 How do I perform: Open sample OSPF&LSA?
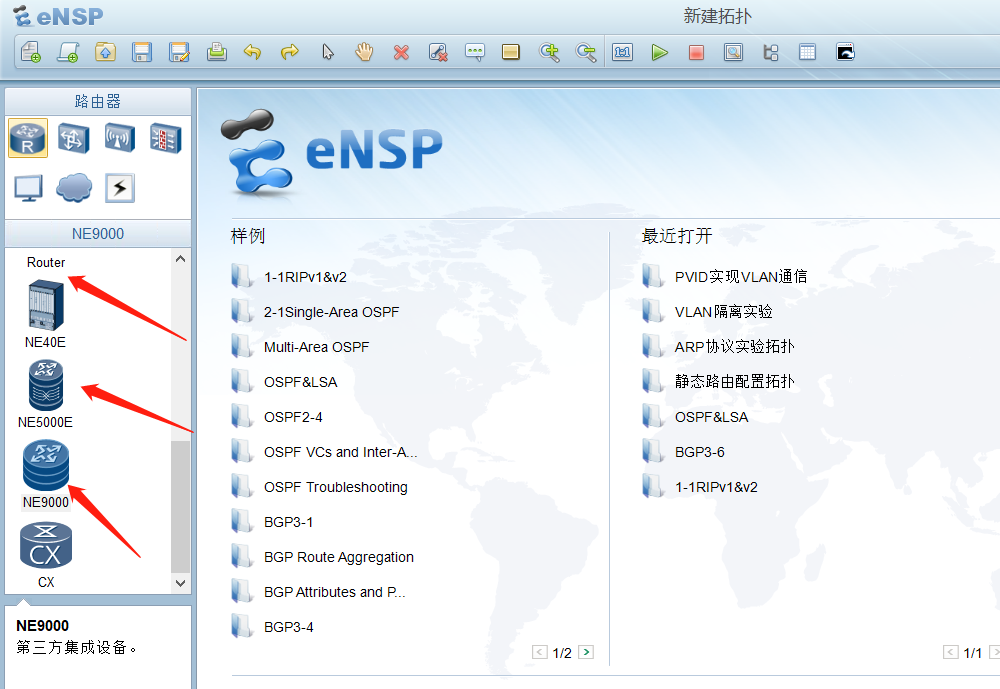point(300,382)
